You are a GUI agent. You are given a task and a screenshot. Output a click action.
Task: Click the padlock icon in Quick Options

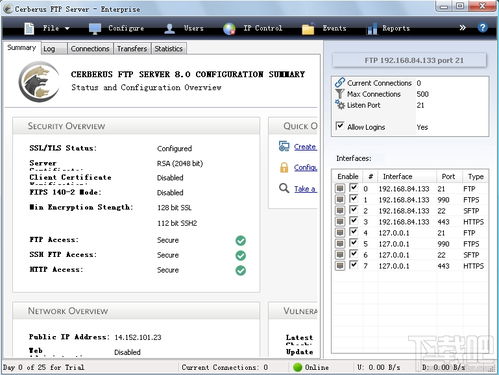(284, 167)
